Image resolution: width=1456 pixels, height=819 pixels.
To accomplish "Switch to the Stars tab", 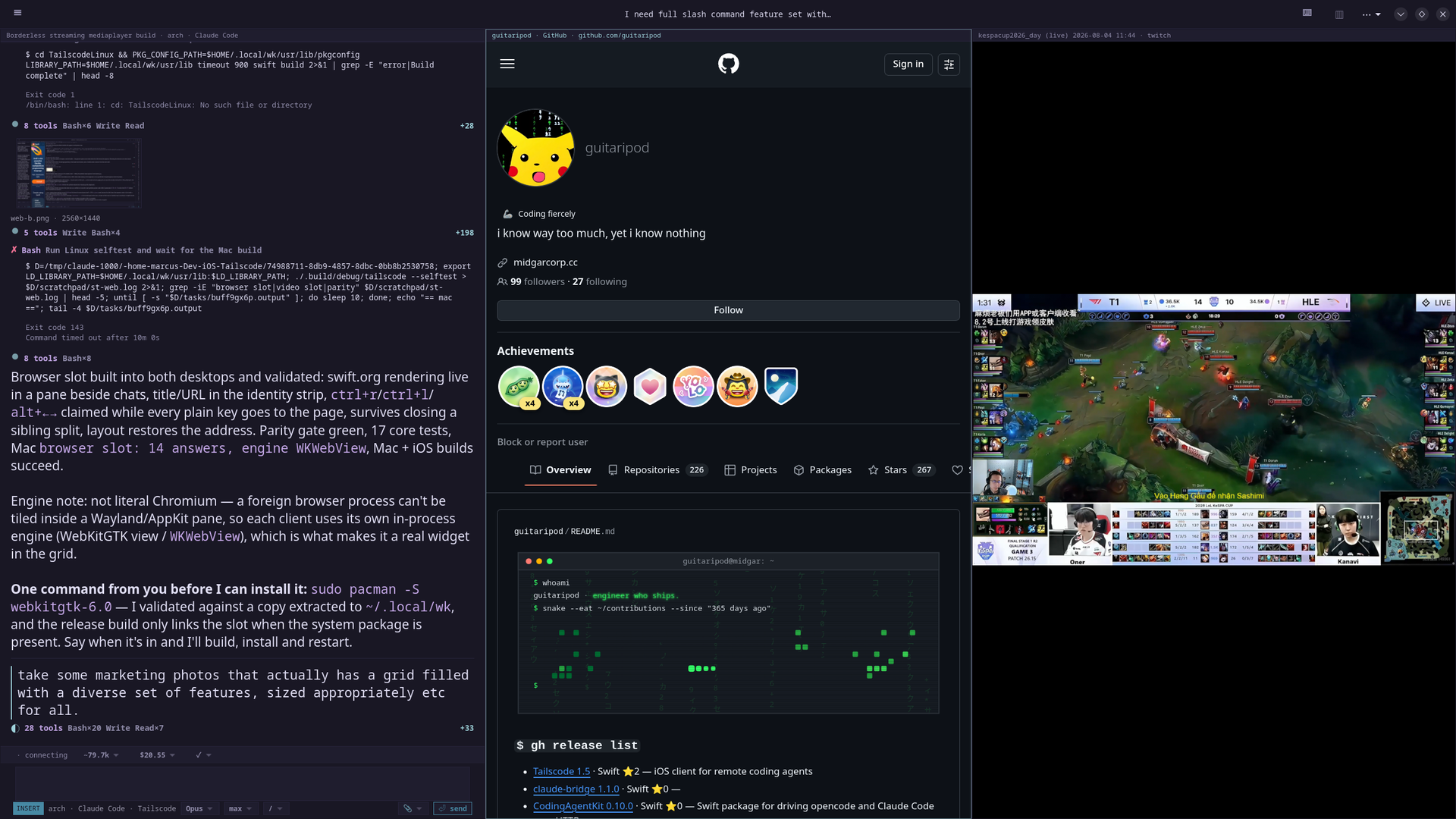I will 901,470.
